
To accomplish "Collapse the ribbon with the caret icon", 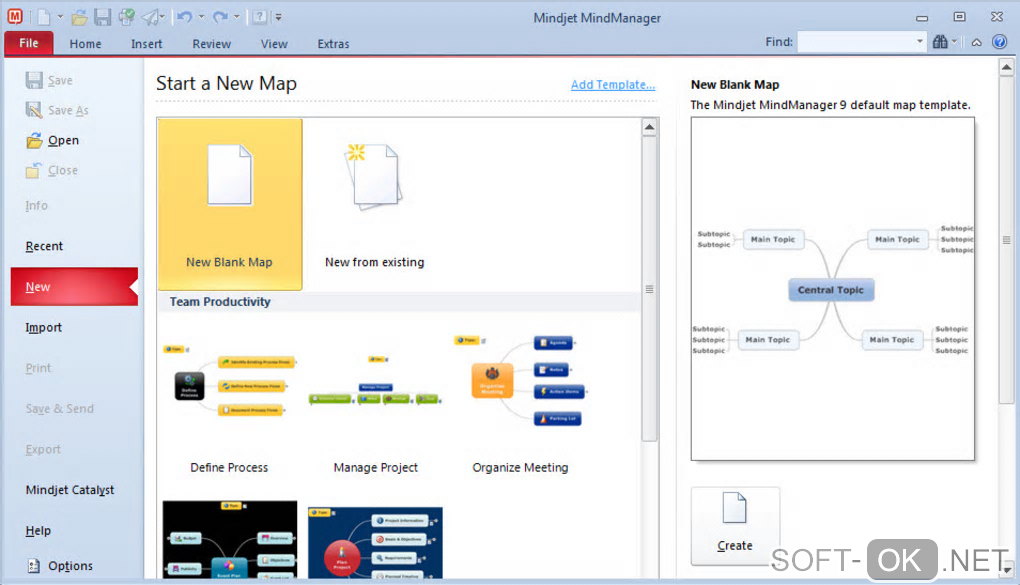I will (x=976, y=42).
